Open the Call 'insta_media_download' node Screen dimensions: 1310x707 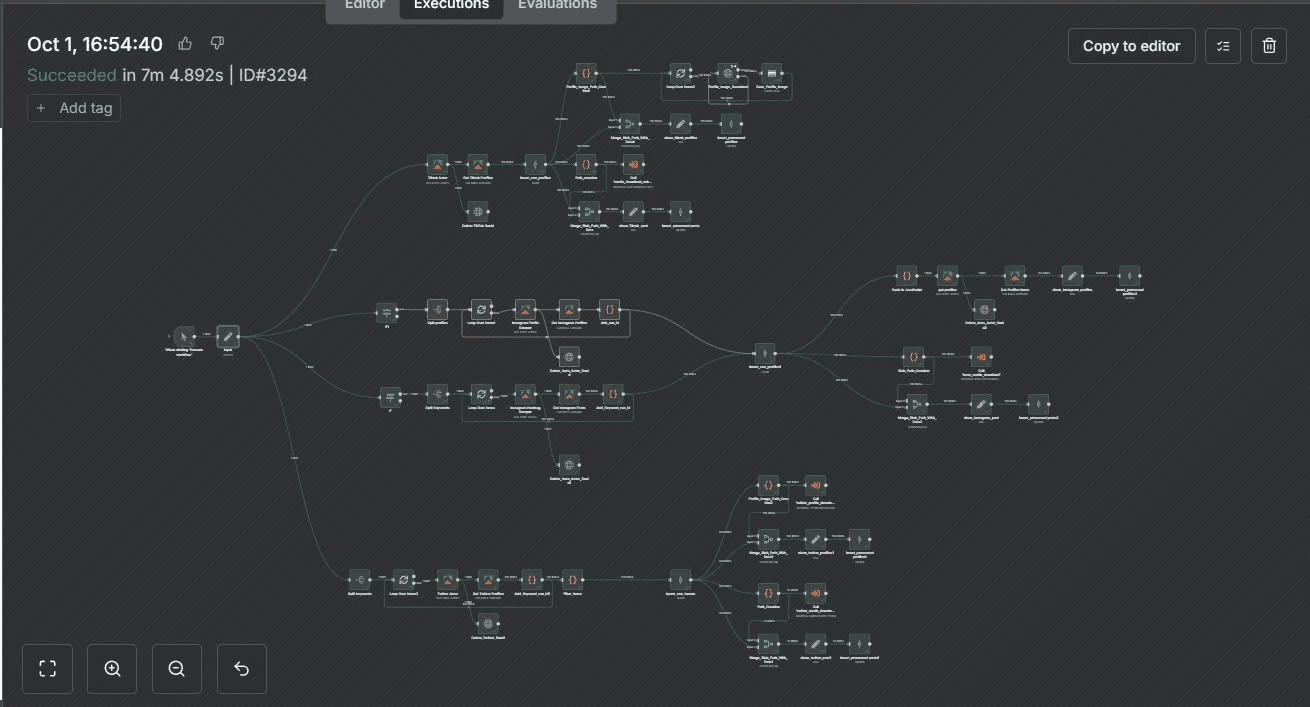click(x=981, y=358)
